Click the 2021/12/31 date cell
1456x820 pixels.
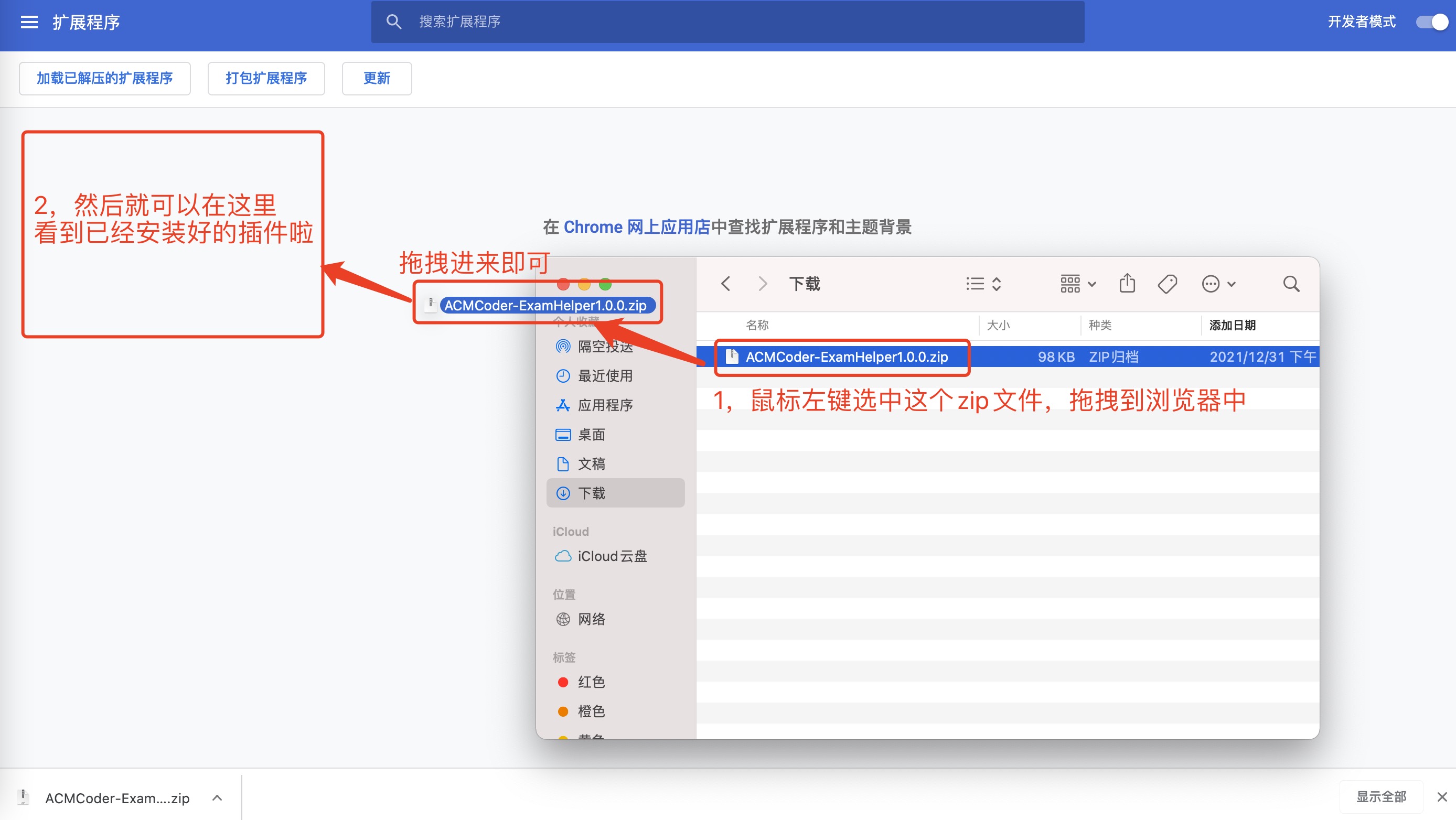(1262, 357)
